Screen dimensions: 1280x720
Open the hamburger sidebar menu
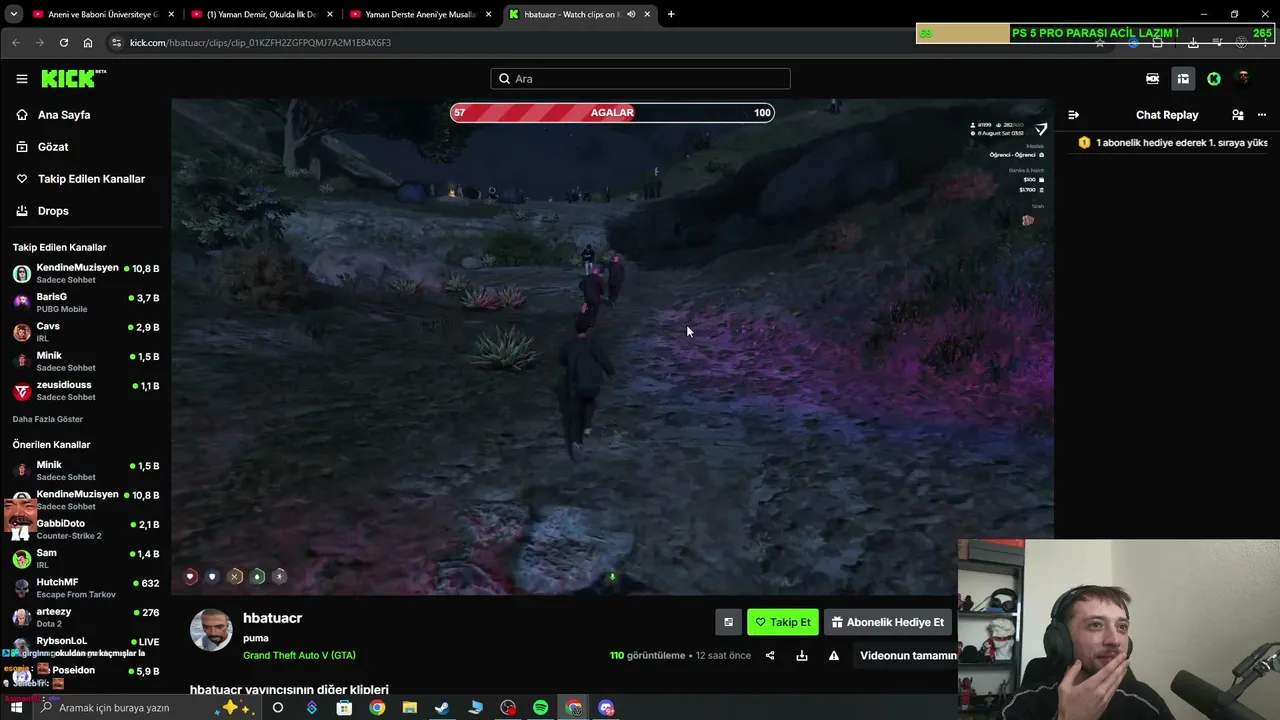click(22, 79)
